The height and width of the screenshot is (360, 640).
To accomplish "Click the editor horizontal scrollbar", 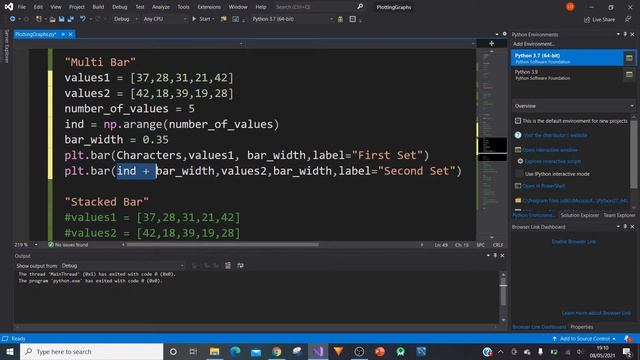I will (222, 245).
